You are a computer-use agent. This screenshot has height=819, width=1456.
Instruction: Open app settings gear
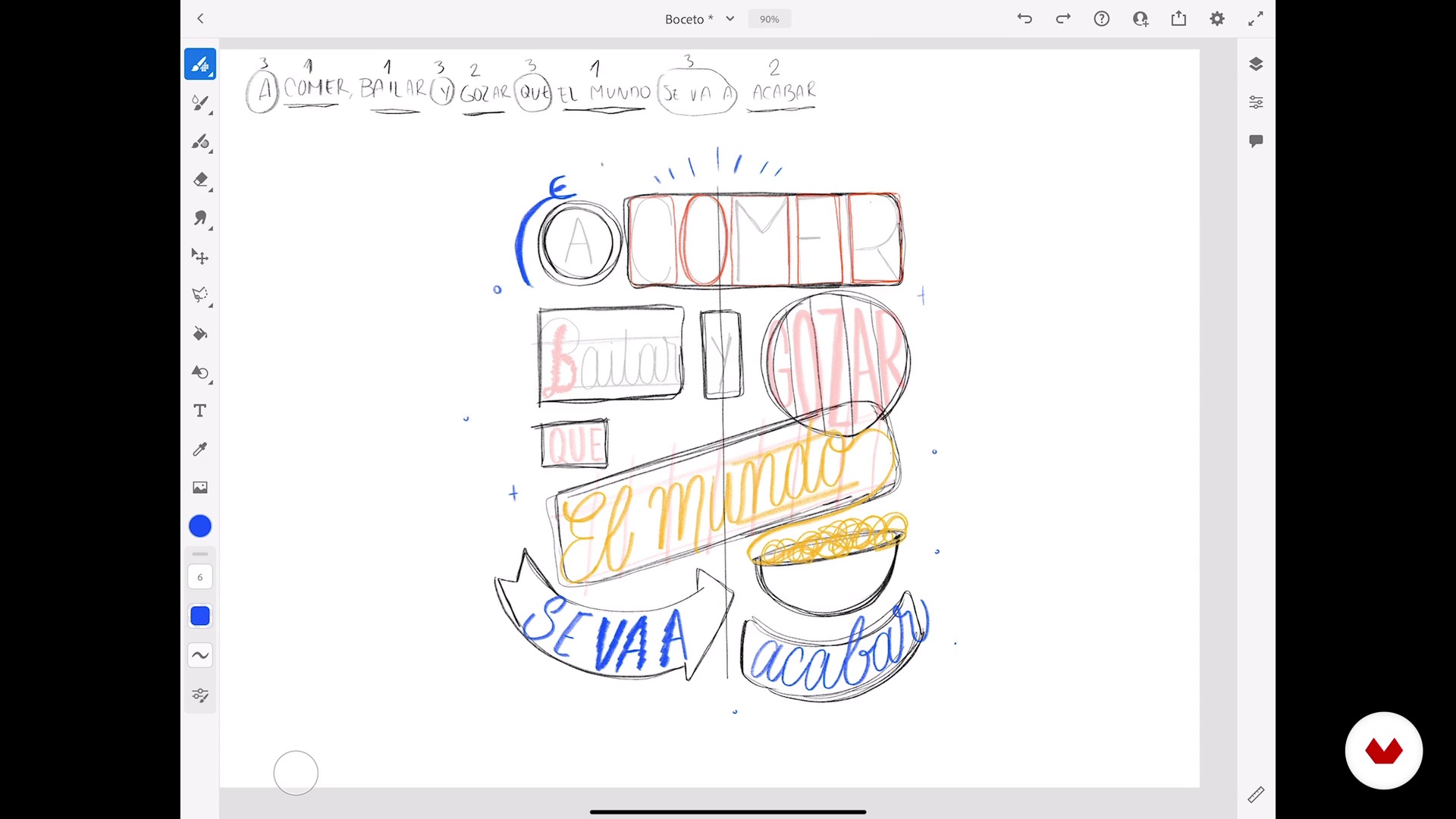click(x=1217, y=19)
